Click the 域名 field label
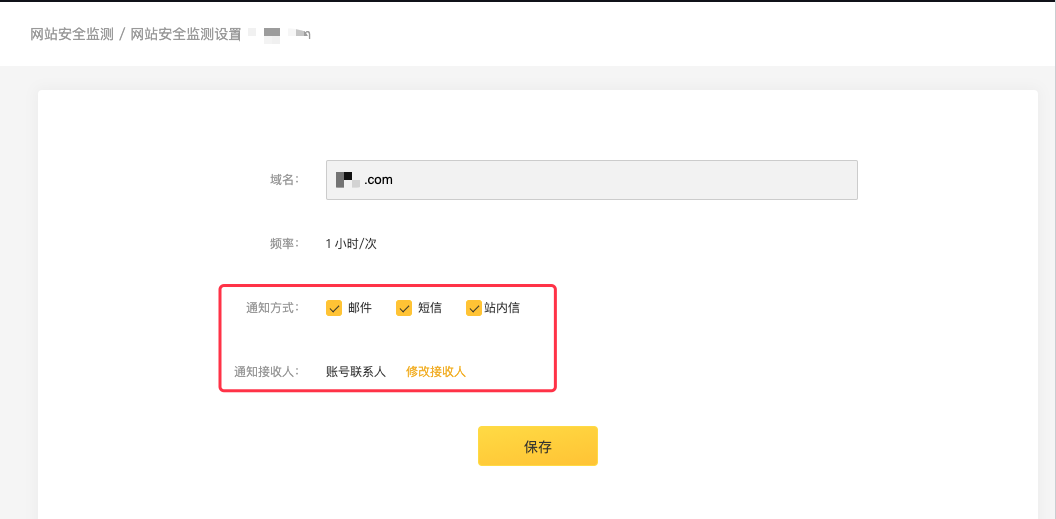 point(284,180)
